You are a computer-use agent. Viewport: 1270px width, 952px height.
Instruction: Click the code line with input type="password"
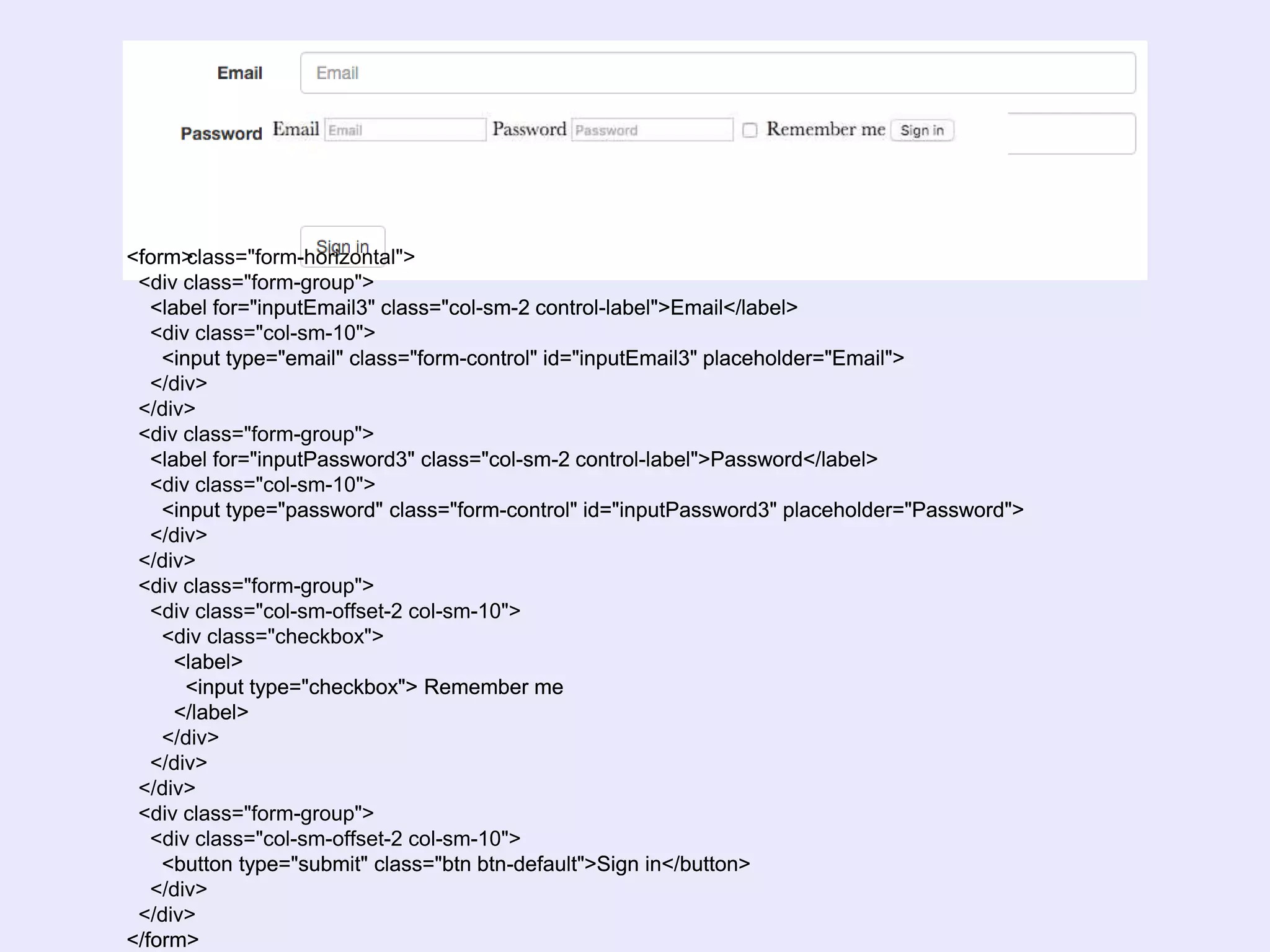(593, 510)
